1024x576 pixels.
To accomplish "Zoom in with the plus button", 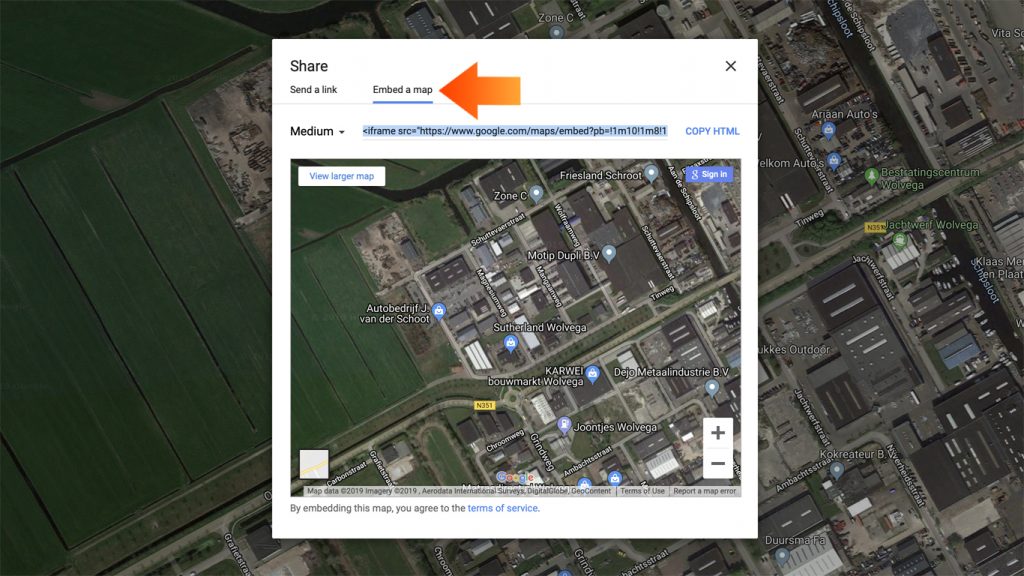I will click(x=718, y=432).
